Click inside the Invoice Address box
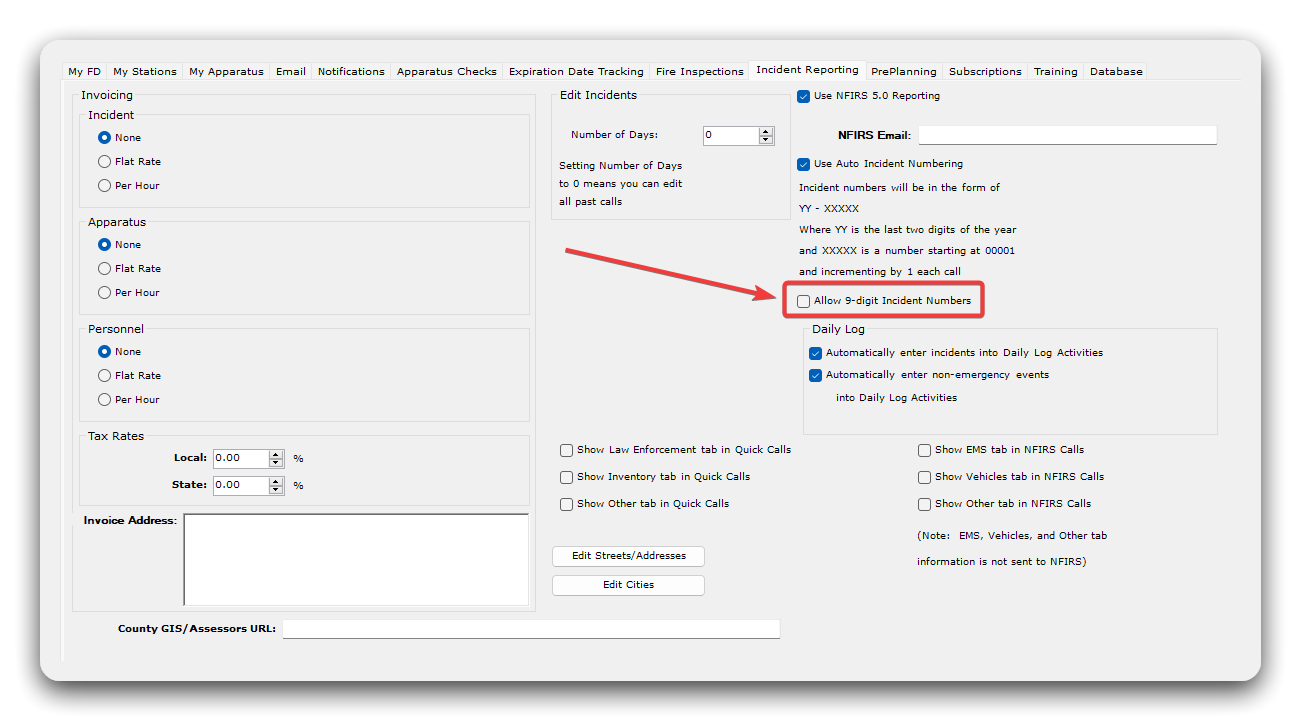The width and height of the screenshot is (1301, 721). point(356,560)
